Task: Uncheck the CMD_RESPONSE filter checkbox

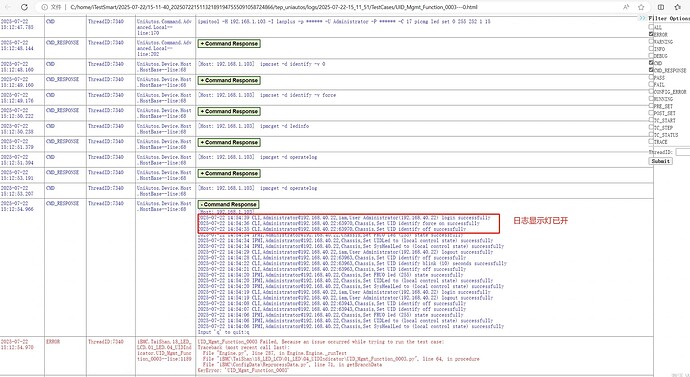Action: coord(651,70)
